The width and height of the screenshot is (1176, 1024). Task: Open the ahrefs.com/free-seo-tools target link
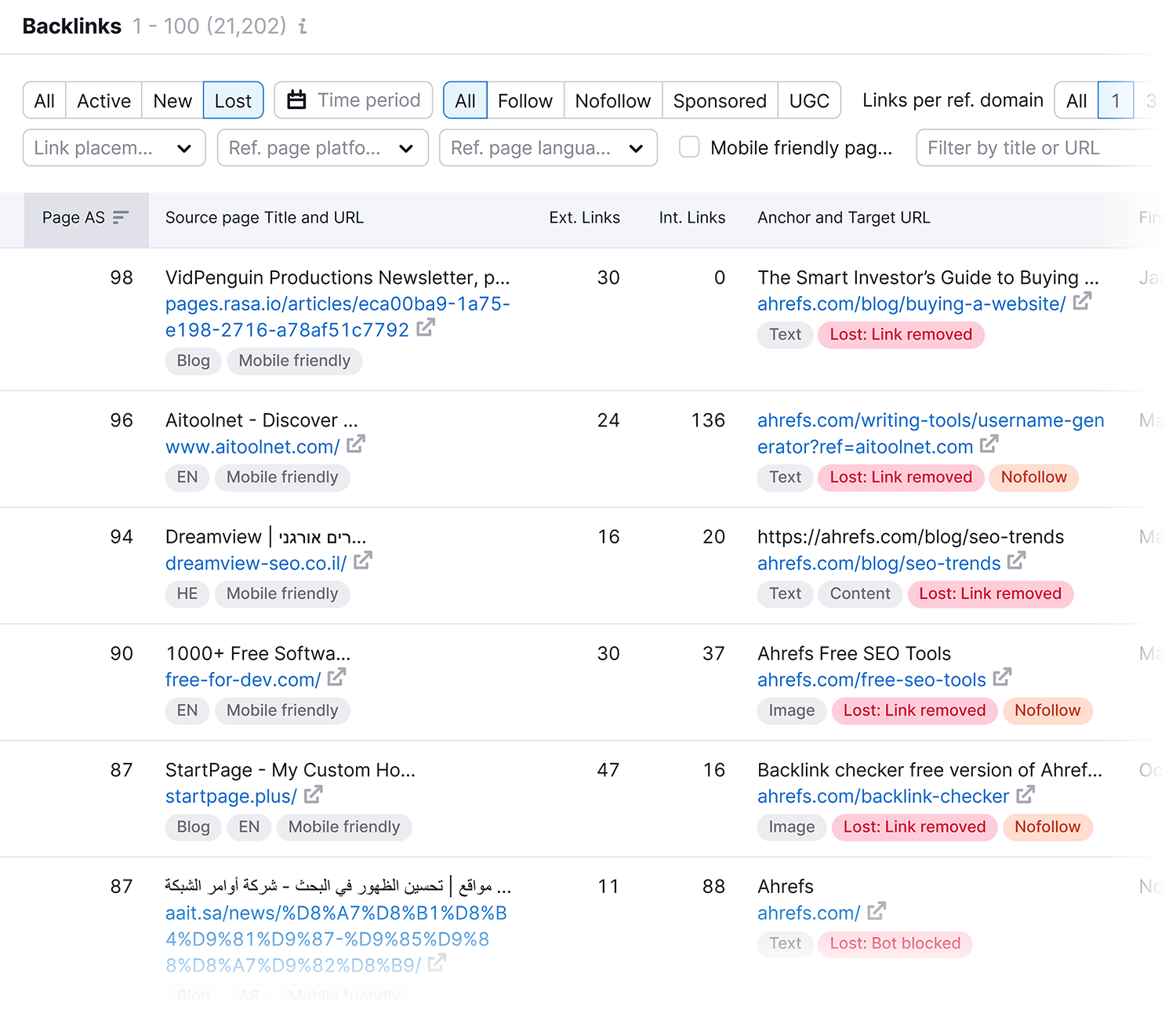coord(872,680)
